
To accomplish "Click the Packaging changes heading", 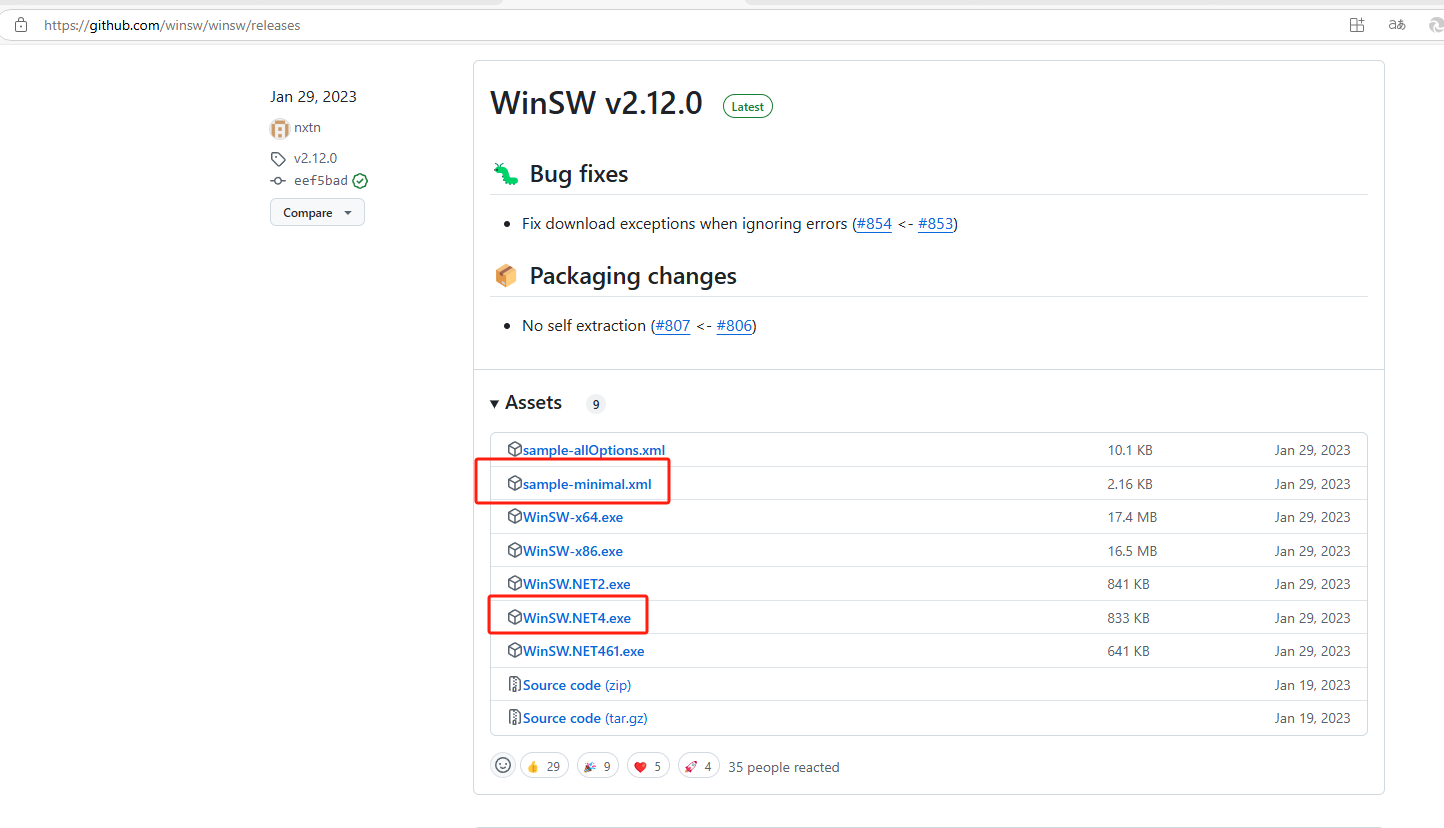I will (x=633, y=276).
